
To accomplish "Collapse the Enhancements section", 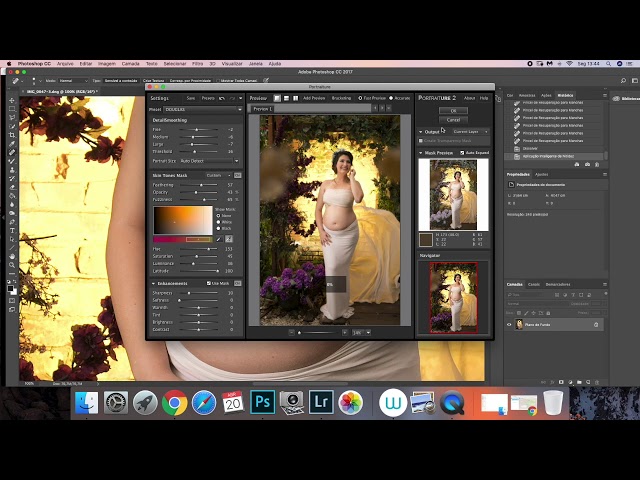I will coord(153,283).
